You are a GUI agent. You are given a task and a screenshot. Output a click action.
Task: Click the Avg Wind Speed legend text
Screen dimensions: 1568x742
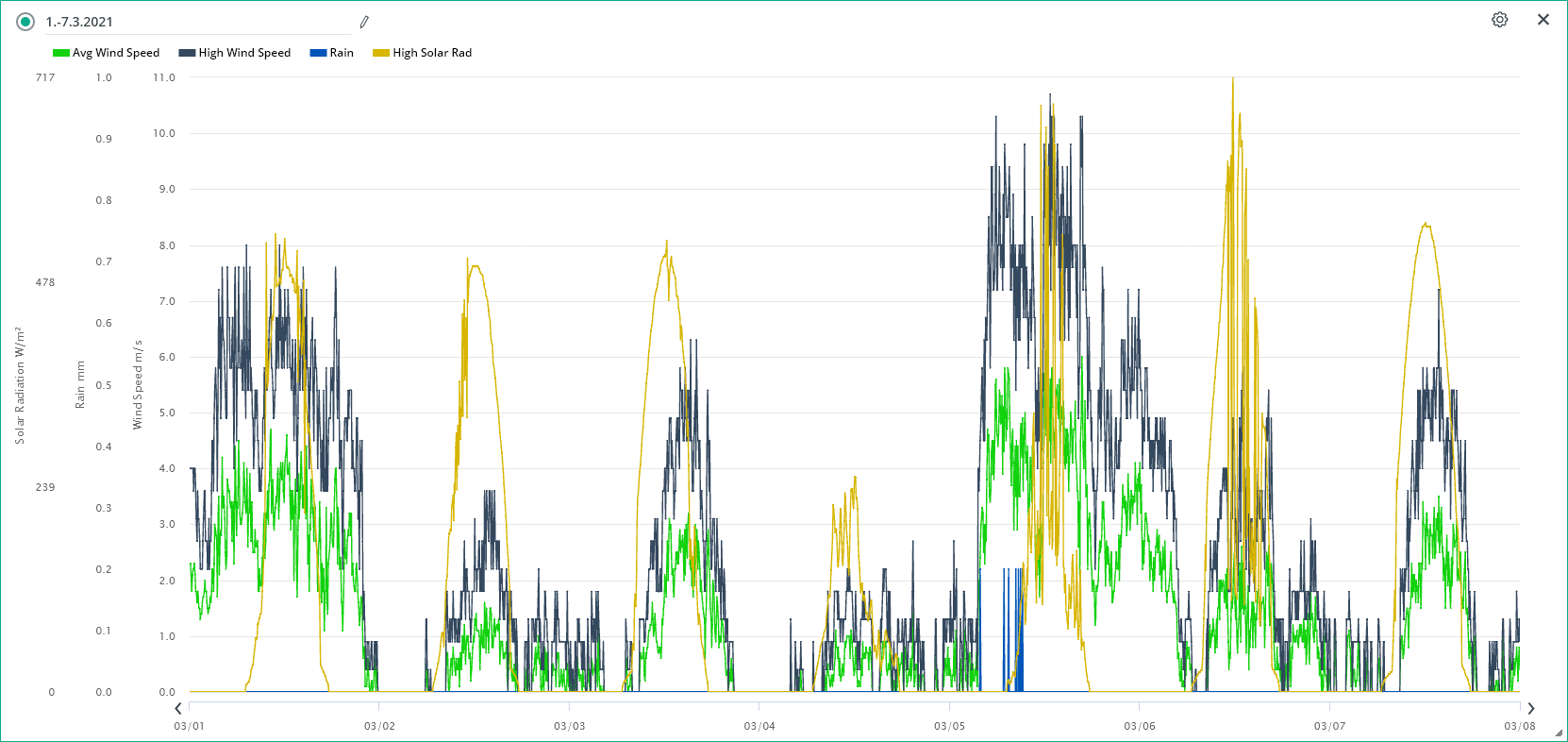[x=116, y=53]
